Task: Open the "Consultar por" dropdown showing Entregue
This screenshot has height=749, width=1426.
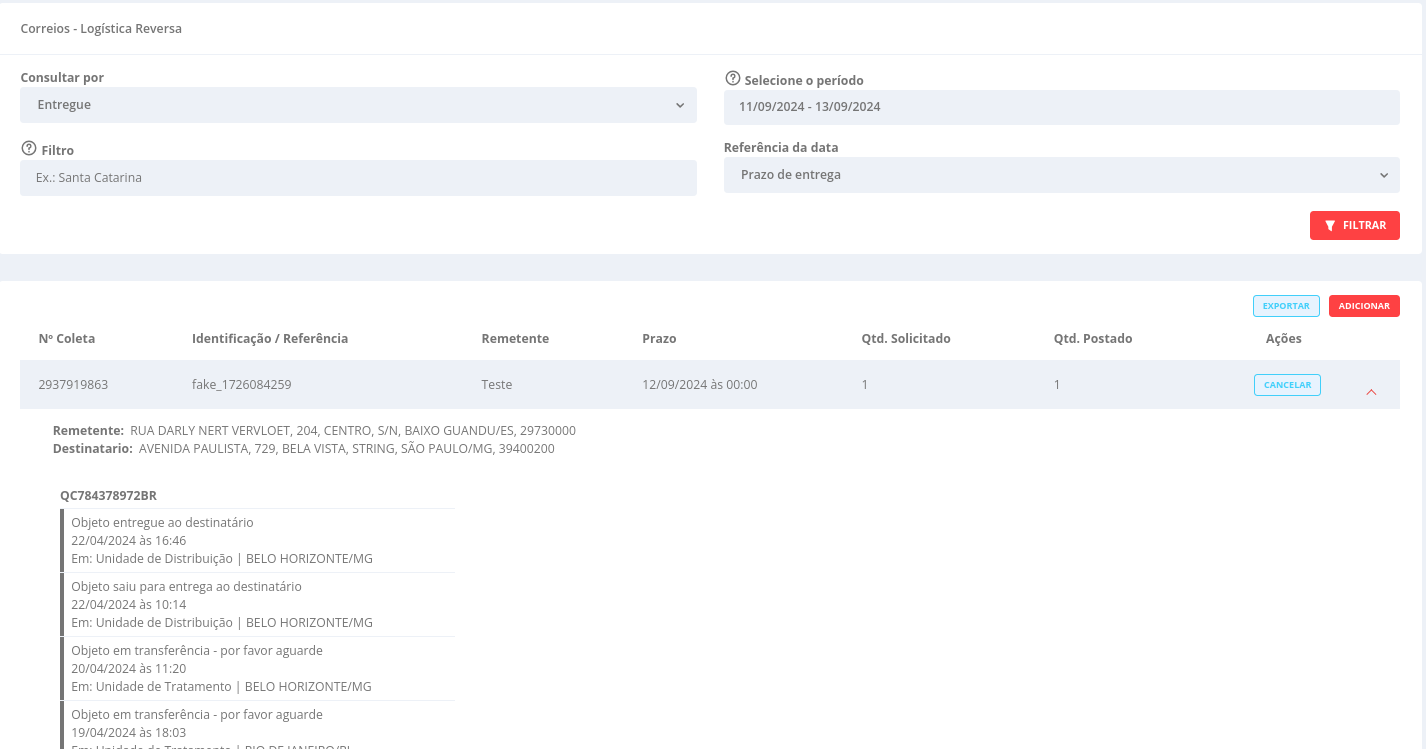Action: click(358, 104)
